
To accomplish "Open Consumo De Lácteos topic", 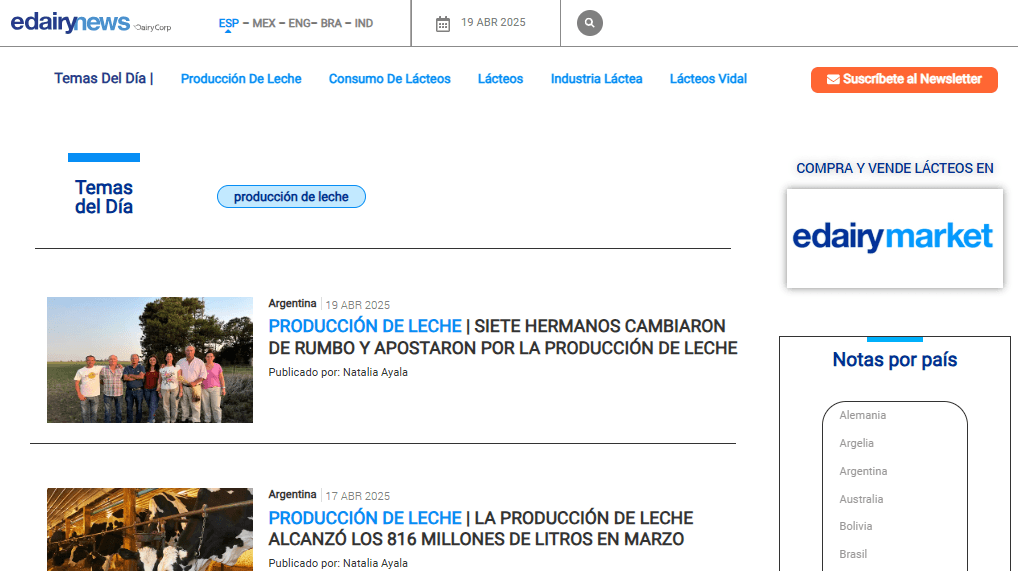I will (x=390, y=79).
